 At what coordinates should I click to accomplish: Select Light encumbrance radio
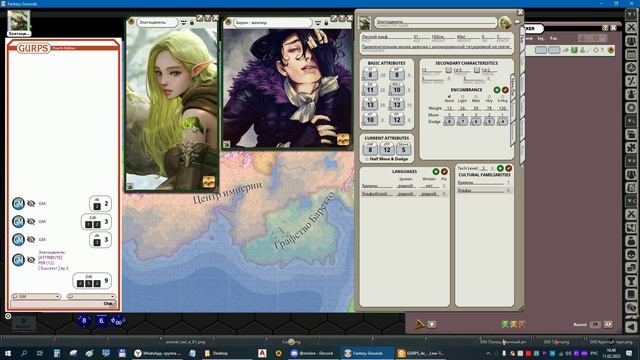coord(462,97)
